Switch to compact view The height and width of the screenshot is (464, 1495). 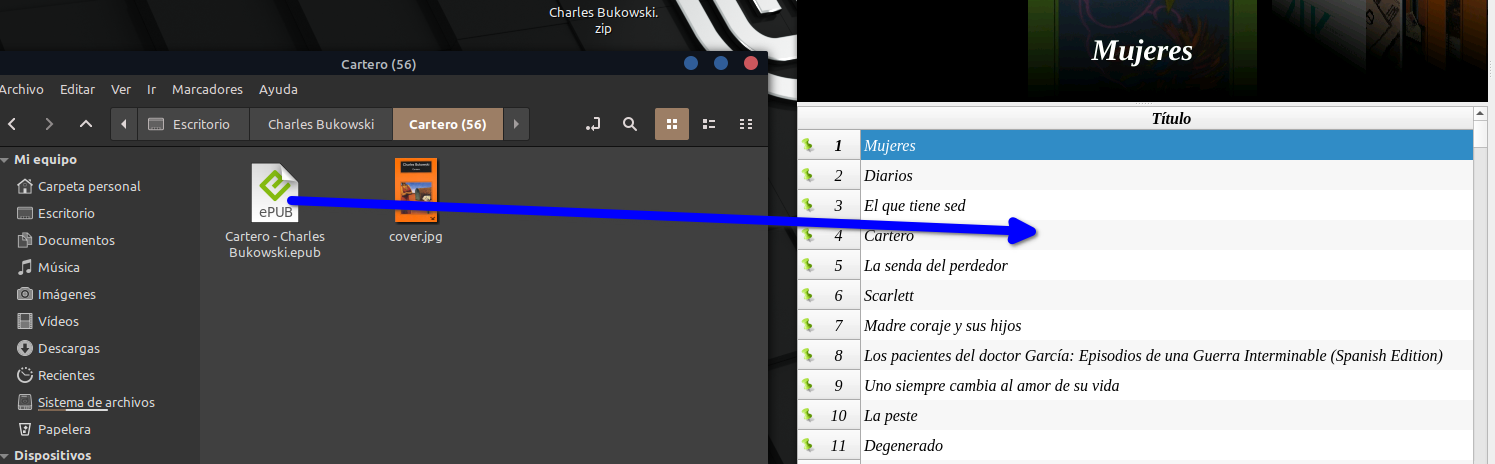coord(746,124)
